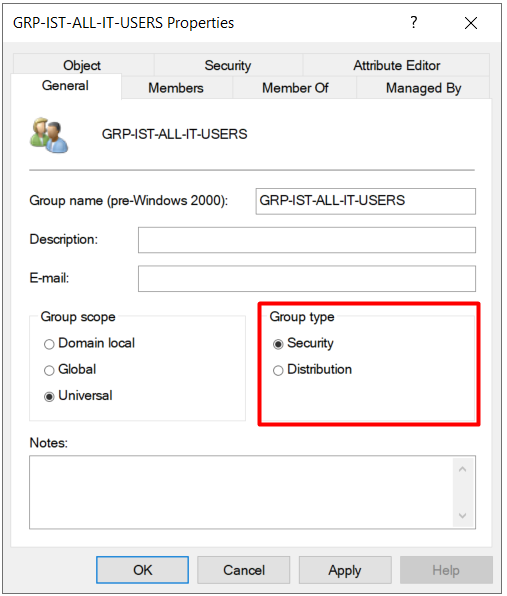The image size is (507, 596).
Task: Click the Cancel button
Action: coord(244,570)
